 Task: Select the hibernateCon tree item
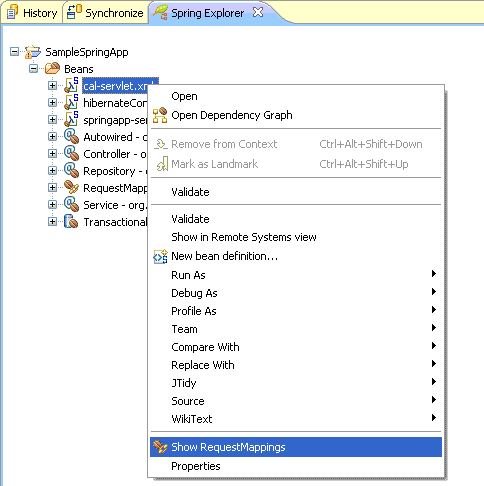[x=115, y=103]
